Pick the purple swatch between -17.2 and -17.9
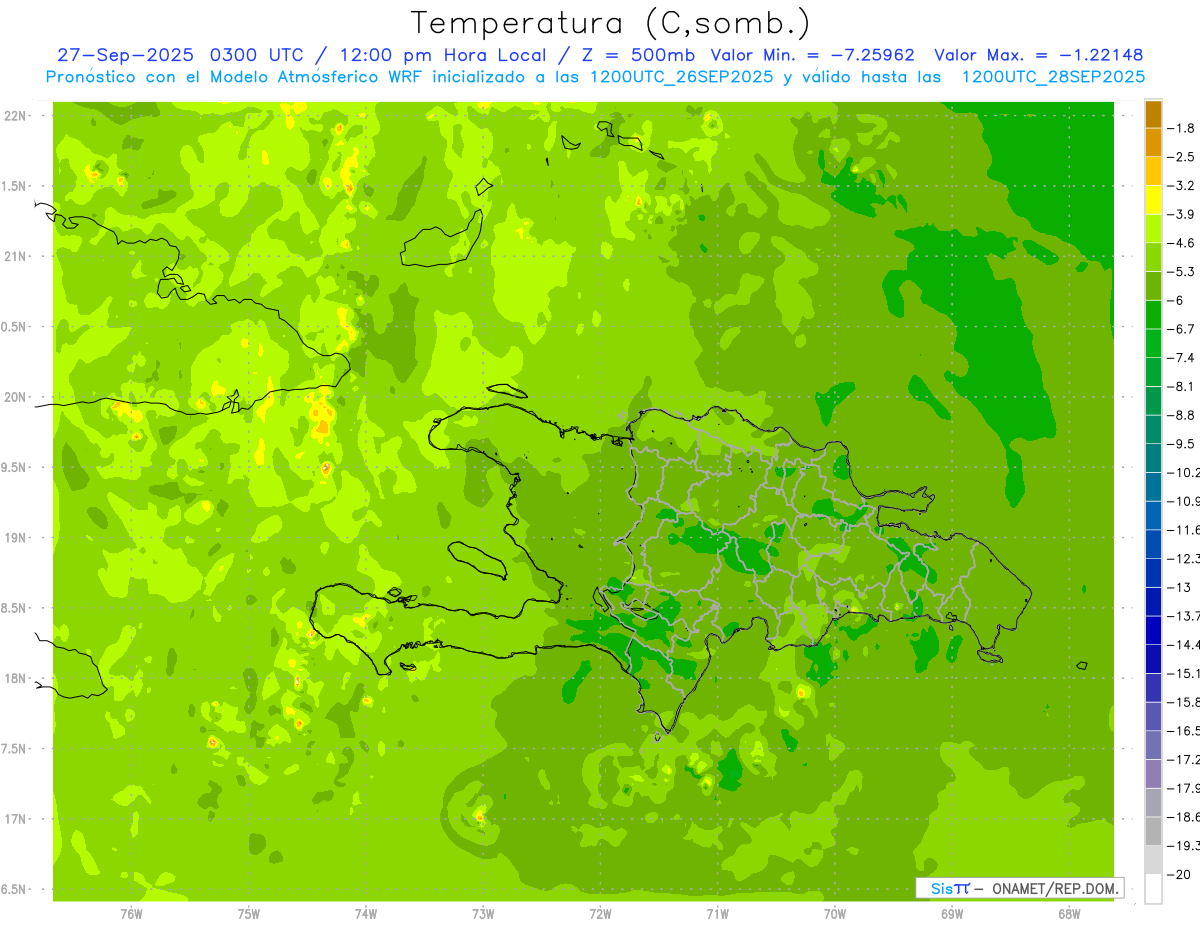1200x927 pixels. (x=1153, y=774)
